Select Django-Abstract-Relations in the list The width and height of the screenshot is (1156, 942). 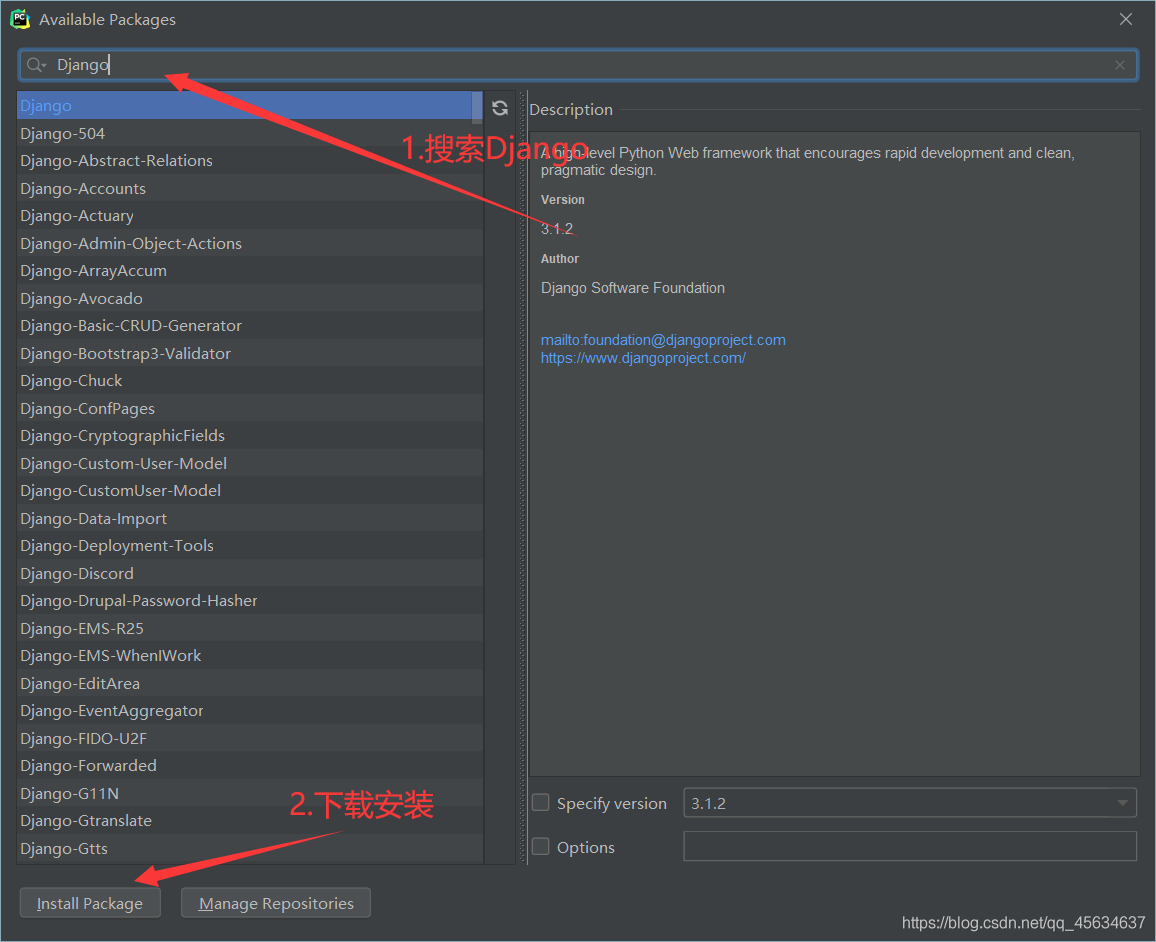250,161
